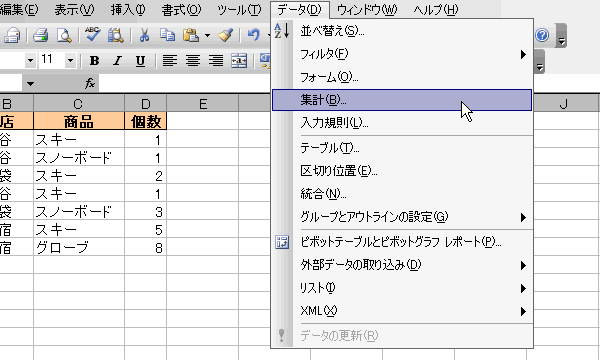Center align the text

[192, 60]
